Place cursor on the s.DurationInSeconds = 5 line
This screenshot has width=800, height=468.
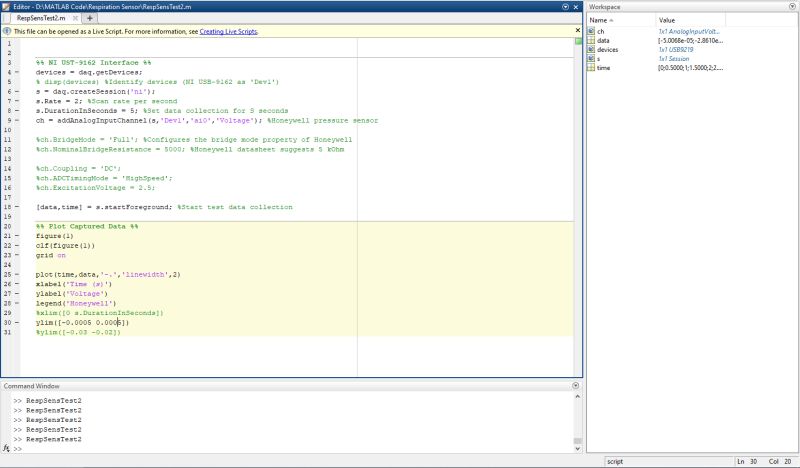tap(162, 111)
